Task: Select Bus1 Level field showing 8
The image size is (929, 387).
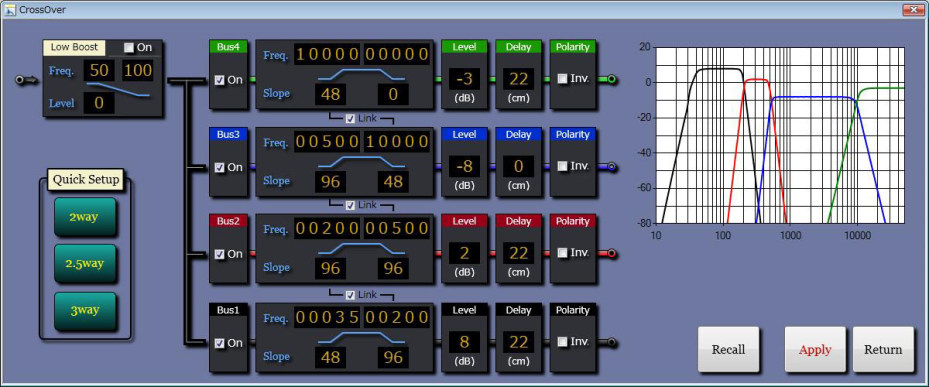Action: (x=464, y=342)
